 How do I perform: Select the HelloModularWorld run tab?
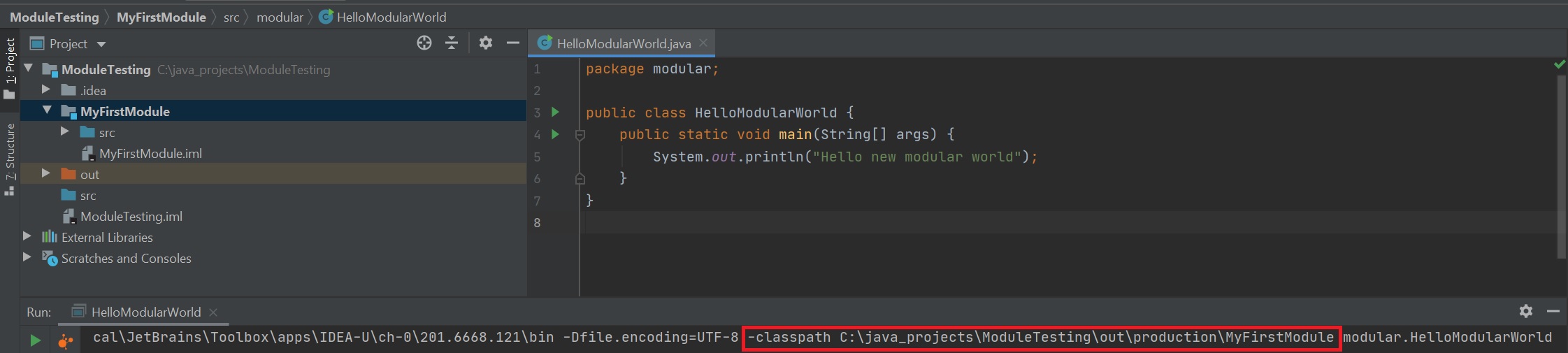click(145, 312)
